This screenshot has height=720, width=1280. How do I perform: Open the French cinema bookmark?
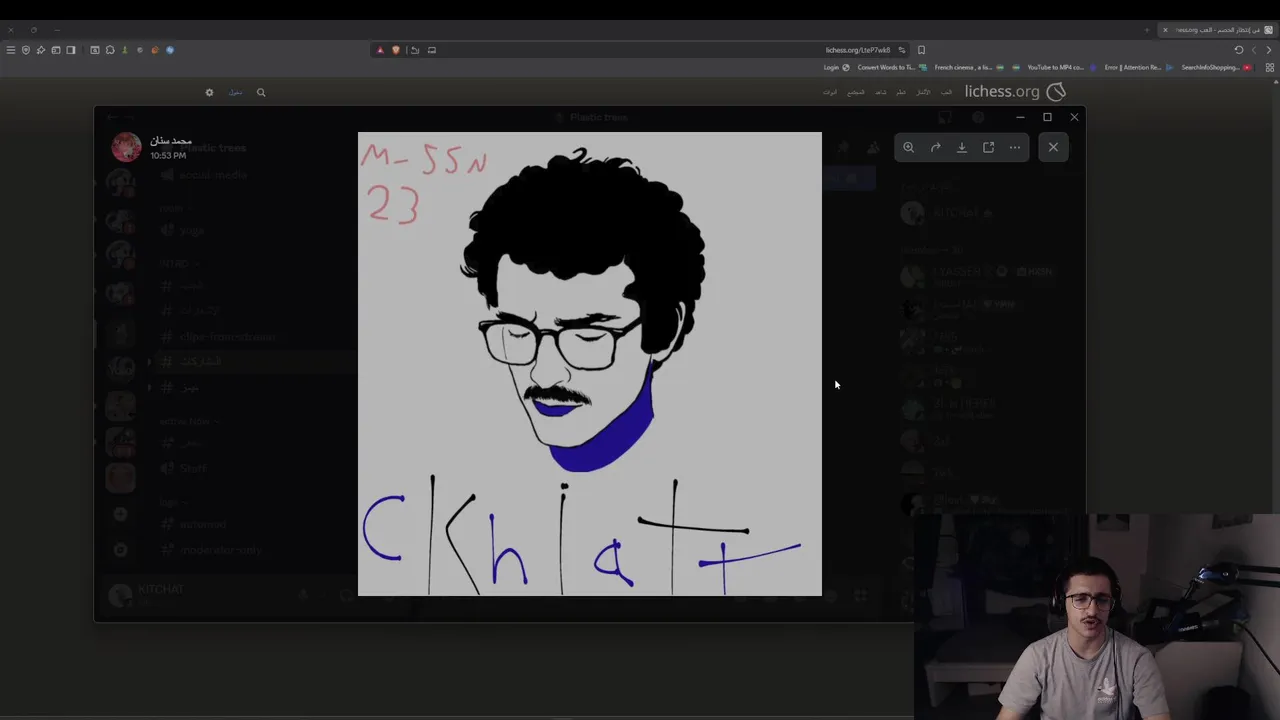970,67
